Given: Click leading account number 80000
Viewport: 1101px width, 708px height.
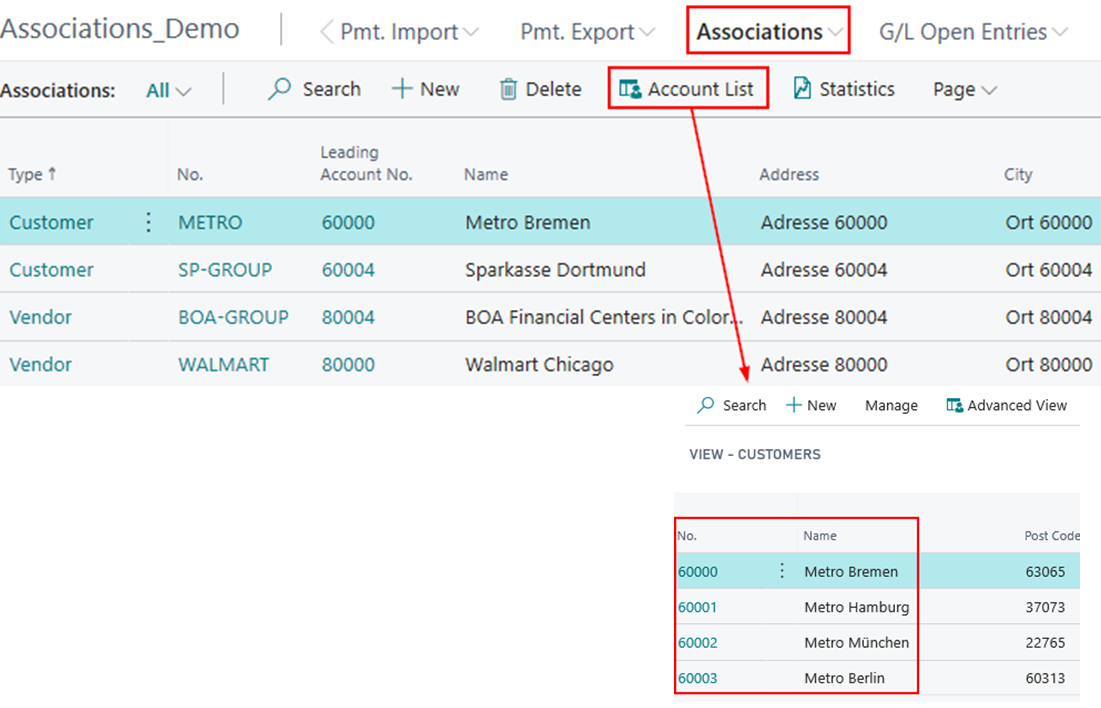Looking at the screenshot, I should pyautogui.click(x=348, y=365).
